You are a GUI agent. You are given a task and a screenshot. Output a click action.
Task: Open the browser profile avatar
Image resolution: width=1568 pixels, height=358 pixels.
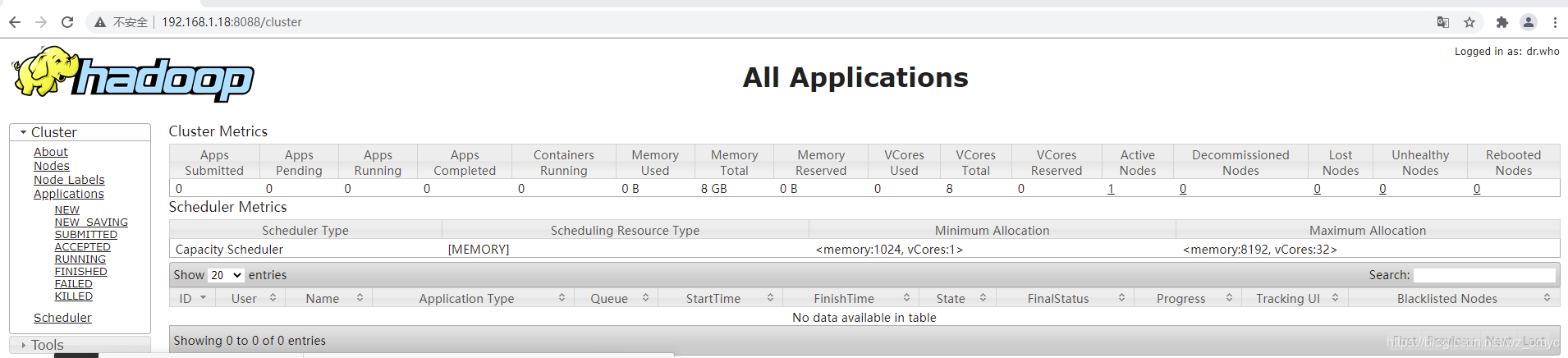pyautogui.click(x=1529, y=22)
